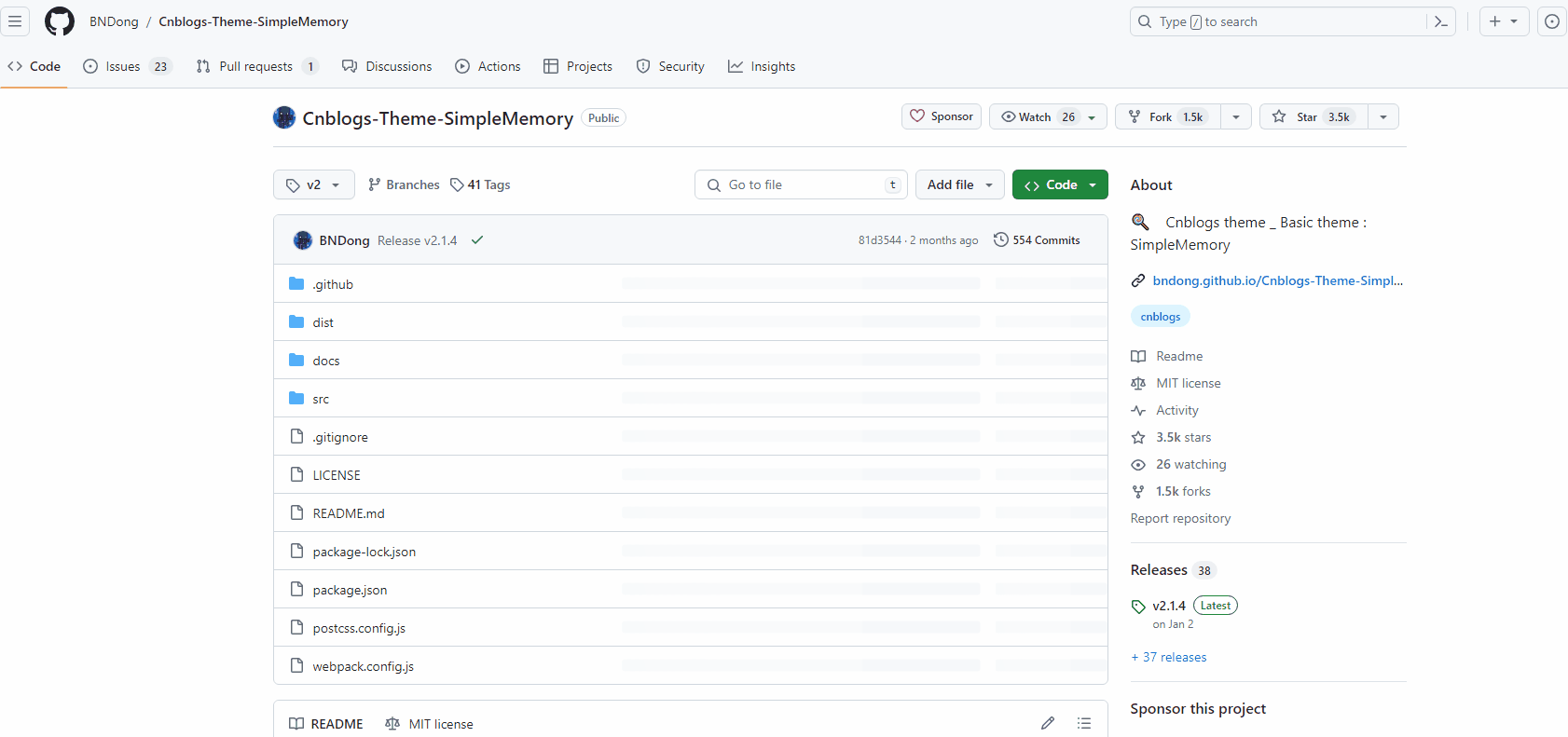
Task: Click the BNDong commit author avatar
Action: point(303,240)
